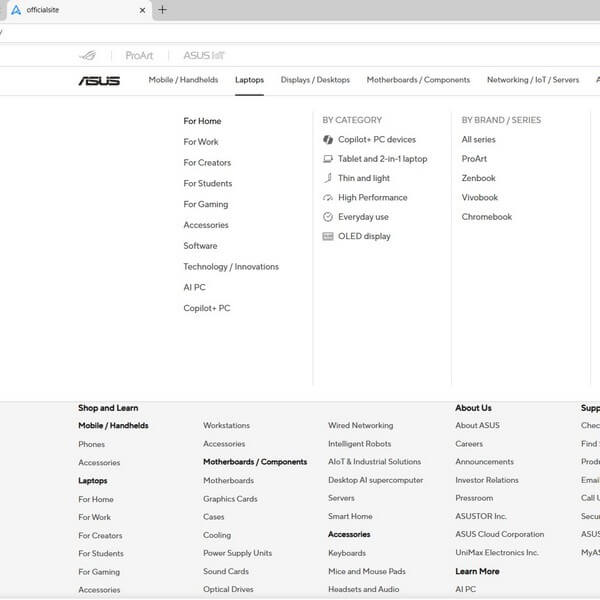600x600 pixels.
Task: Select Copilot+ PC in Laptops menu
Action: tap(207, 308)
